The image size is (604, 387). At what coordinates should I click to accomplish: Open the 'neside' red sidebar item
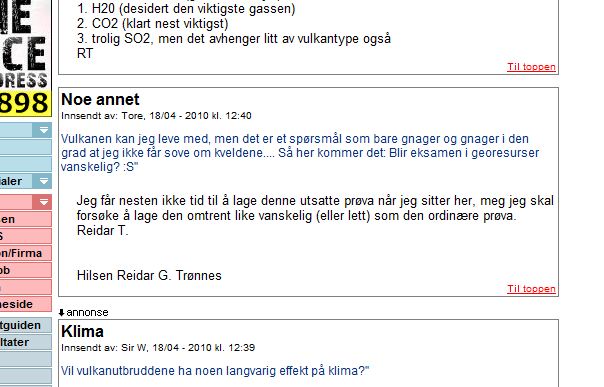click(25, 304)
